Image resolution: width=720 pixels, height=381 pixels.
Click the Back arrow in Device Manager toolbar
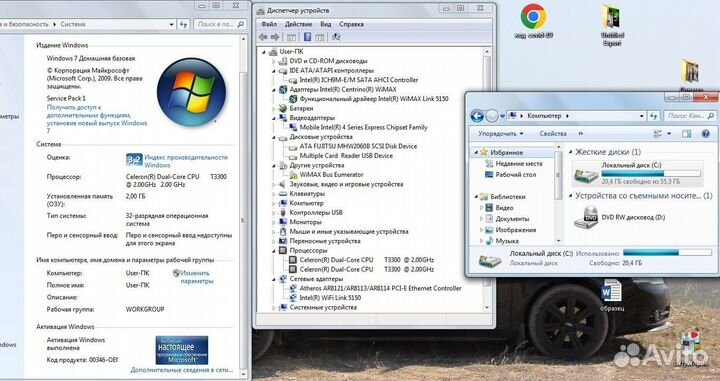[x=263, y=37]
